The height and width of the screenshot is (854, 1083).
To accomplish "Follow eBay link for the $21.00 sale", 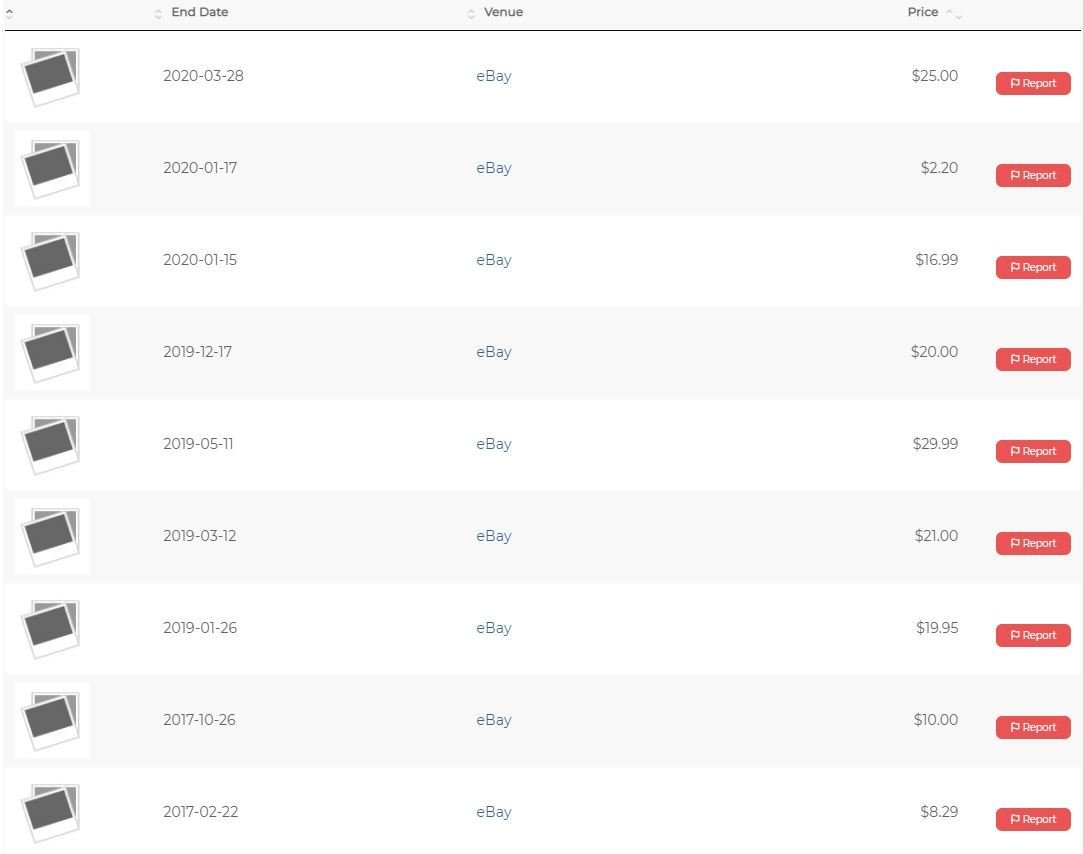I will pyautogui.click(x=493, y=536).
